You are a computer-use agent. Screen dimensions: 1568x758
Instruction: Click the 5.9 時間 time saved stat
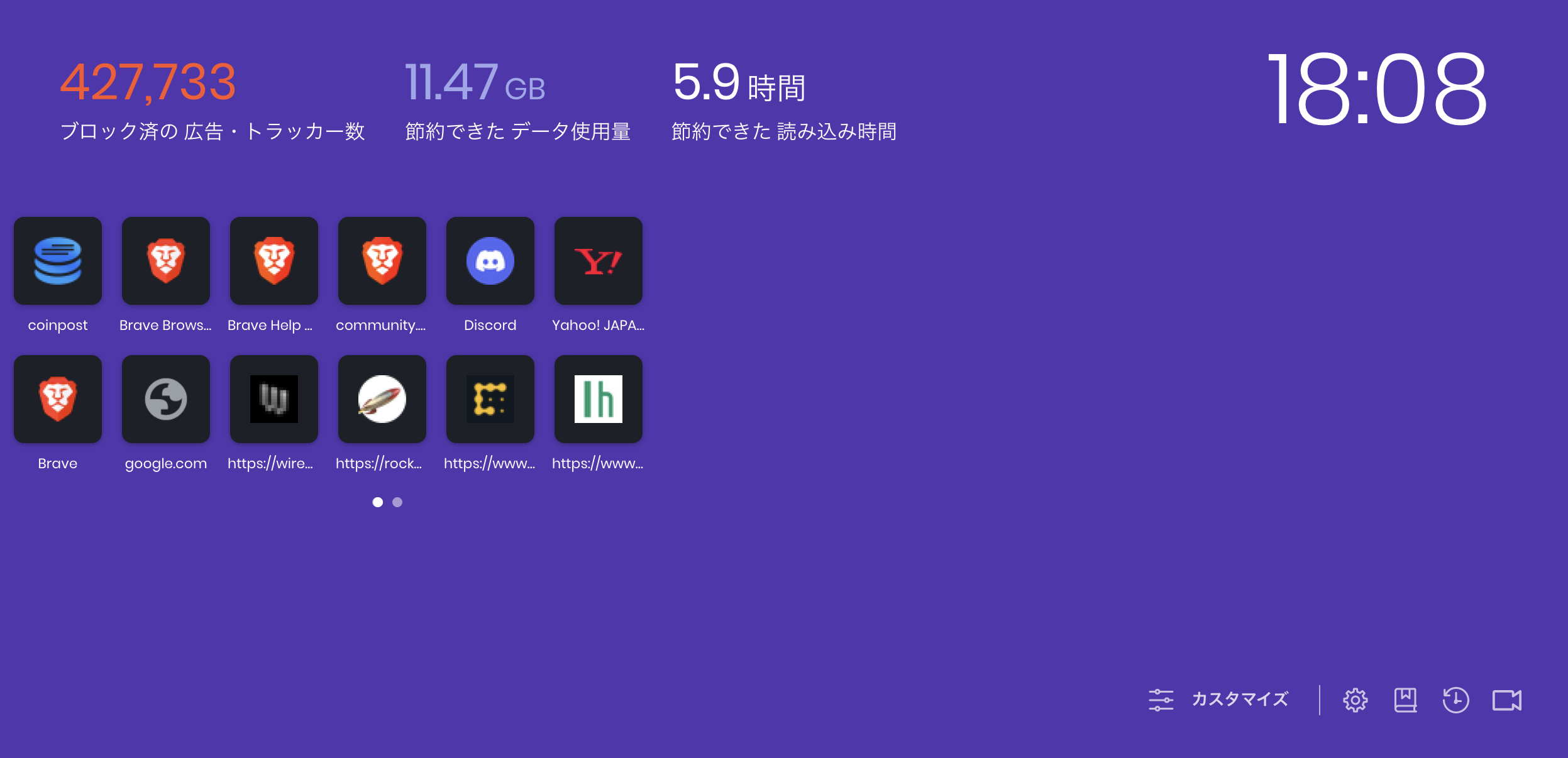tap(739, 82)
